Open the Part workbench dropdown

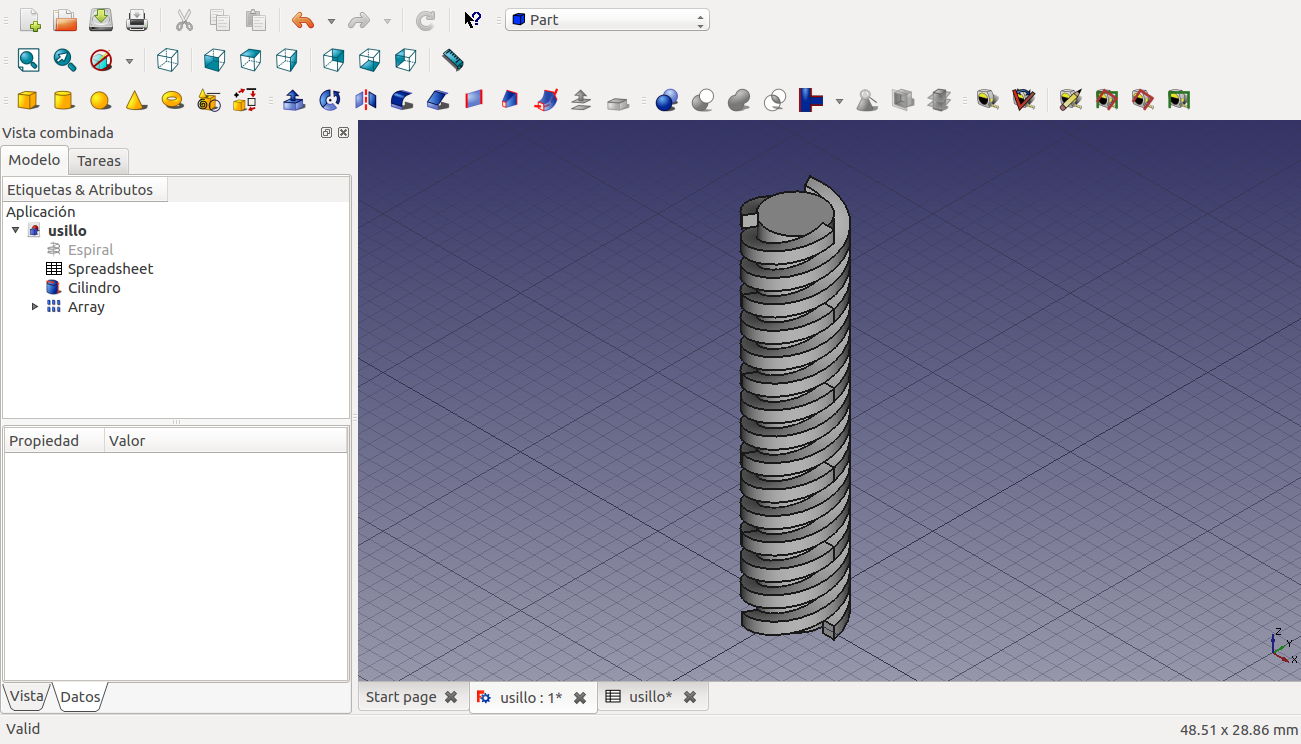coord(607,20)
